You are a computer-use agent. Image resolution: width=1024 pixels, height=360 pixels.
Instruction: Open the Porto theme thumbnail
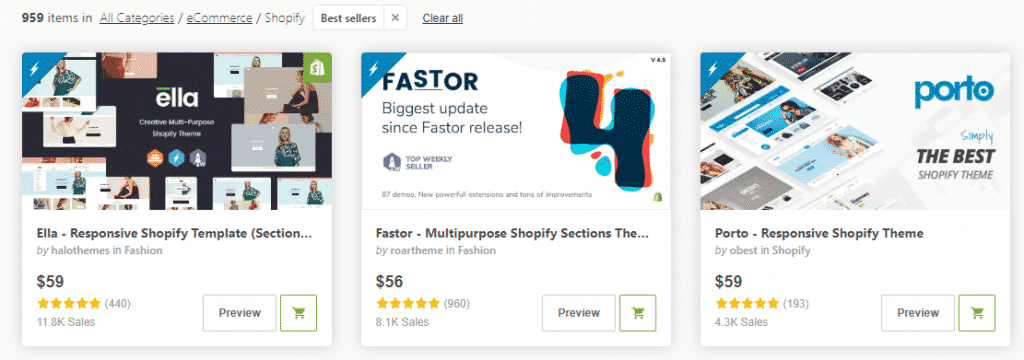856,131
